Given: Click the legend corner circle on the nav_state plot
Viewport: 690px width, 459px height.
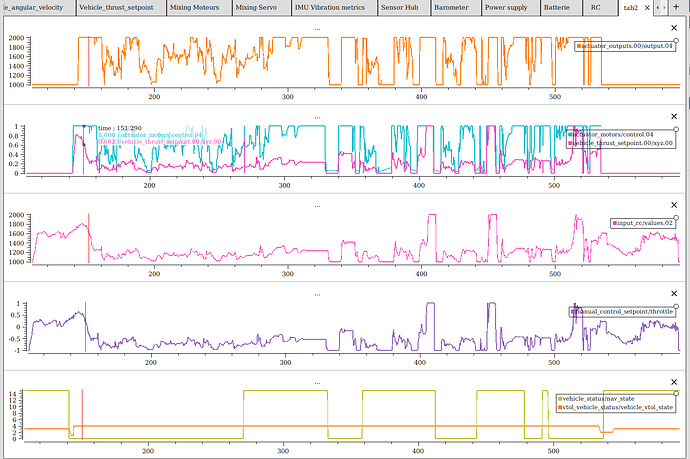Looking at the screenshot, I should (x=676, y=393).
